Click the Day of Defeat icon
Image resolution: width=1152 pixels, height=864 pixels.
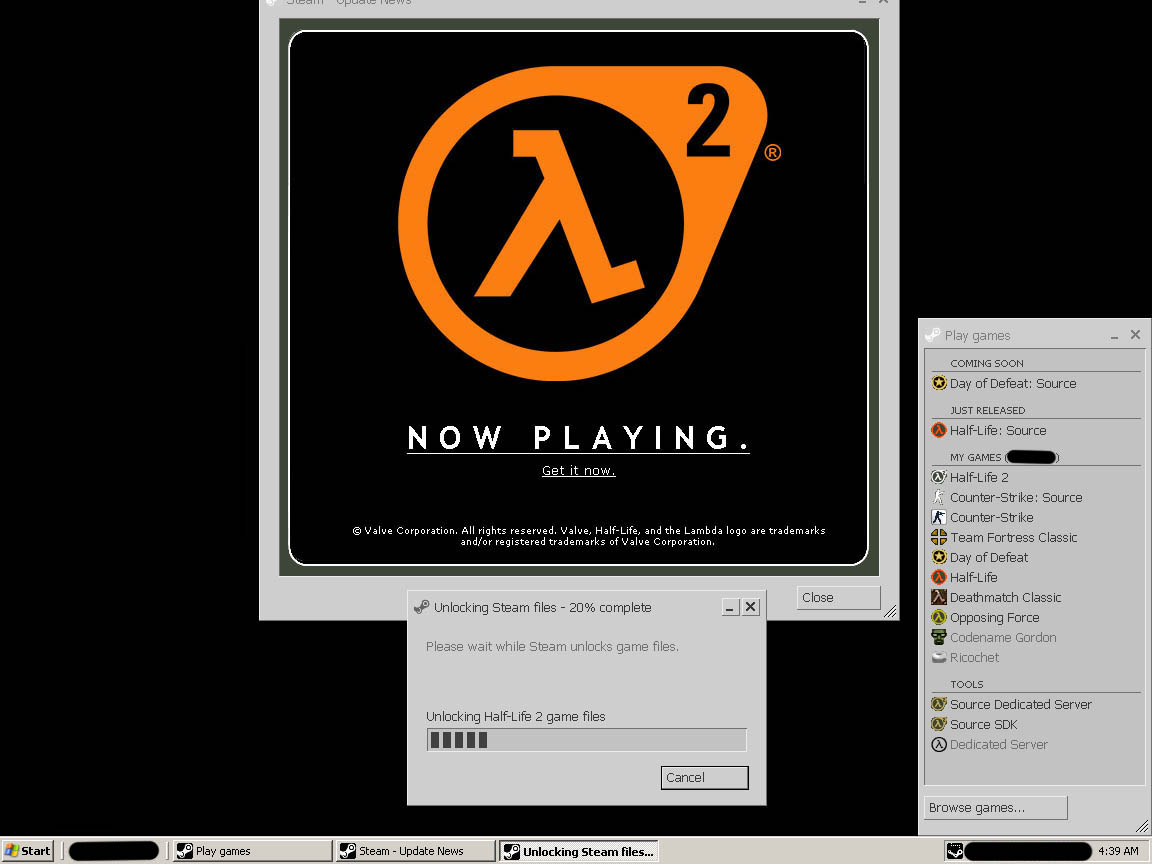[x=939, y=557]
